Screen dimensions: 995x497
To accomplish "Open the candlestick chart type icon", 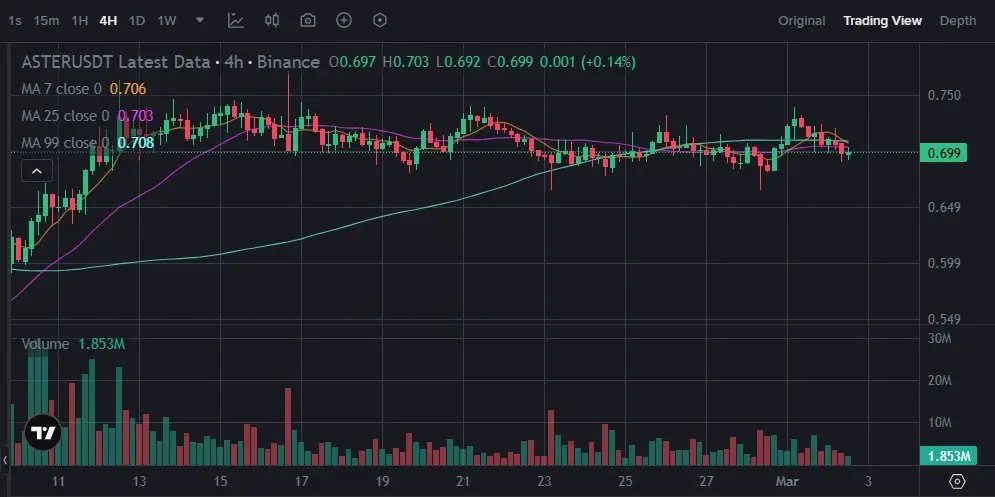I will click(x=272, y=20).
